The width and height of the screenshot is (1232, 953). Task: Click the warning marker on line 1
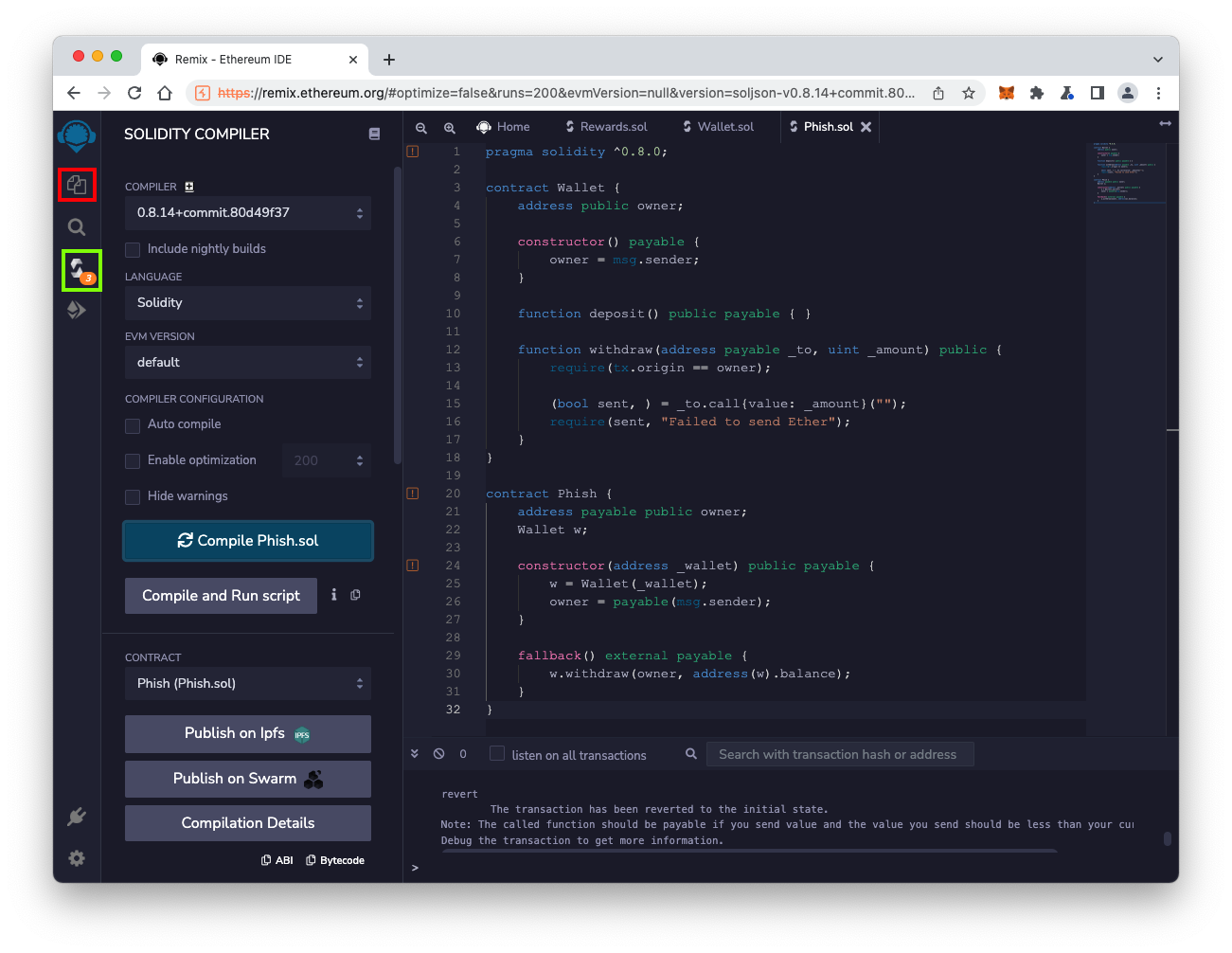click(x=413, y=151)
